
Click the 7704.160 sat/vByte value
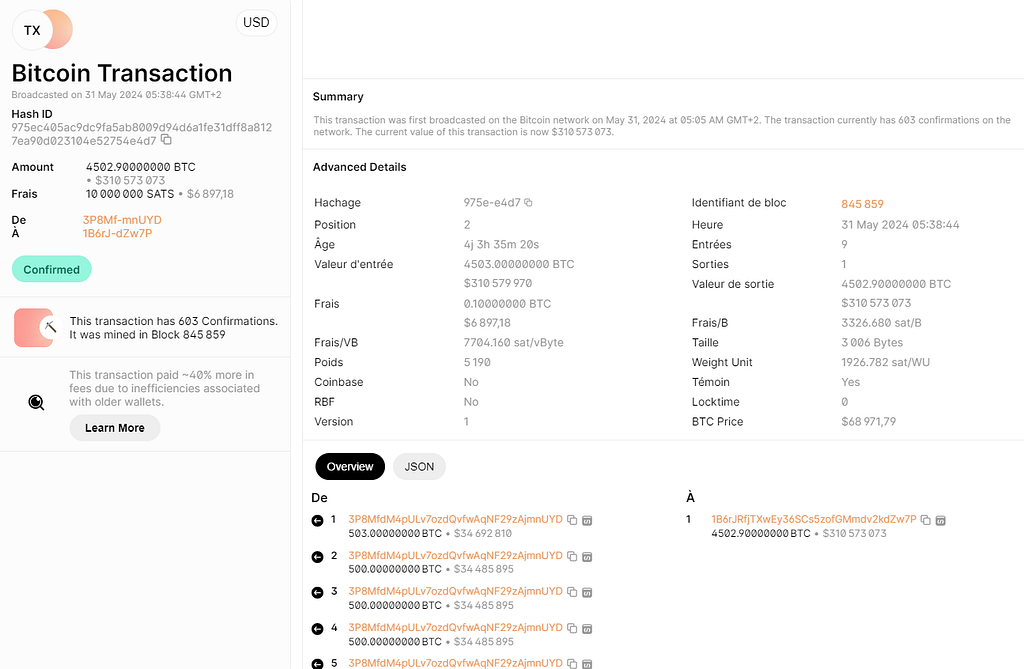tap(513, 342)
